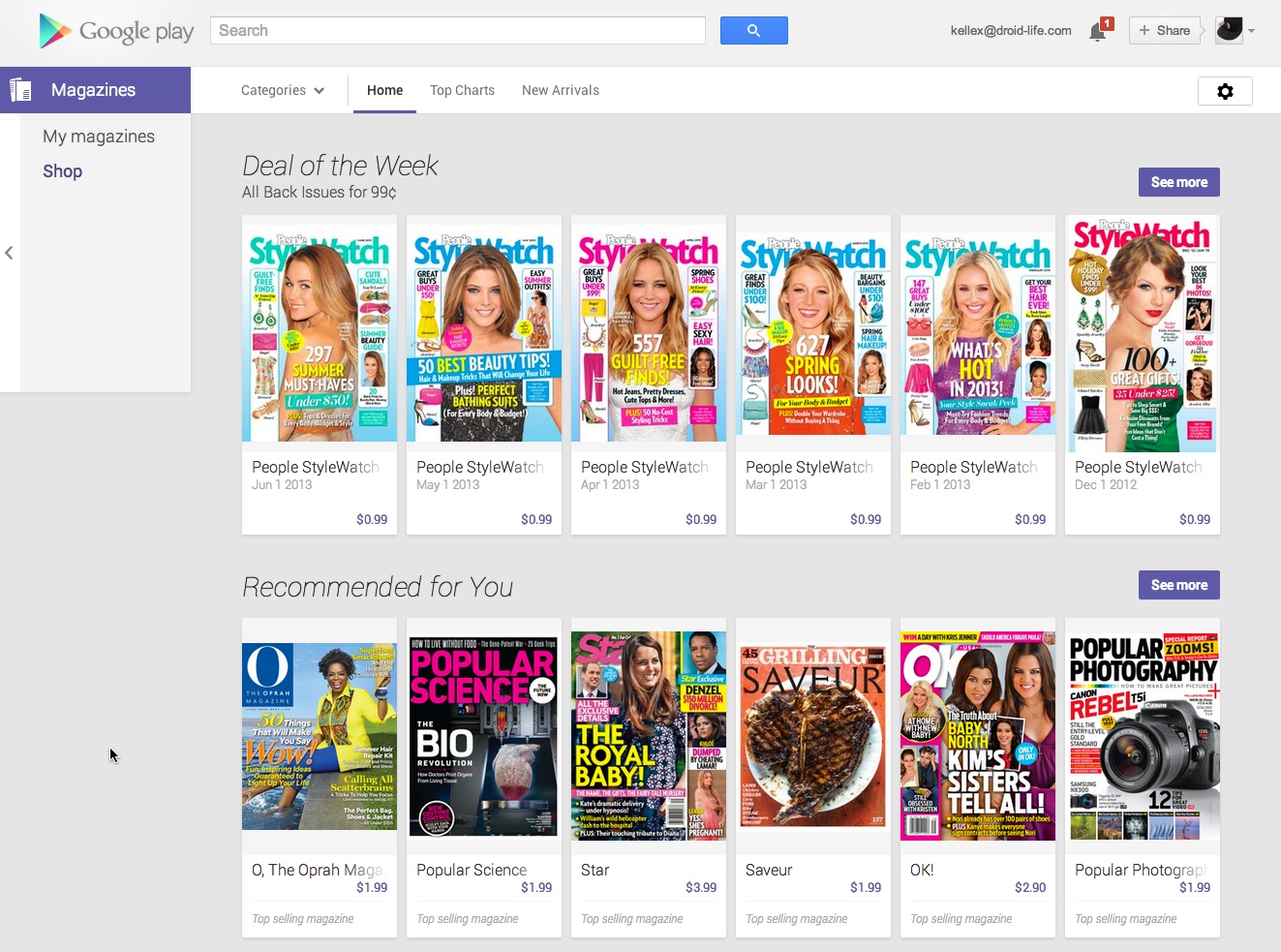Click the $3.99 price for Star
This screenshot has width=1281, height=952.
(701, 887)
